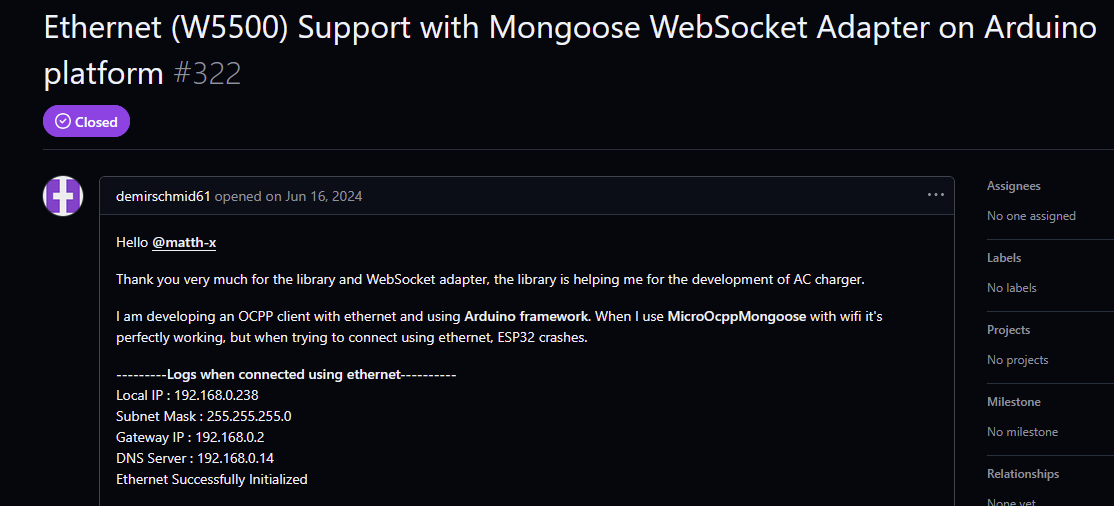
Task: Open the demirschmid61 username link
Action: [x=163, y=196]
